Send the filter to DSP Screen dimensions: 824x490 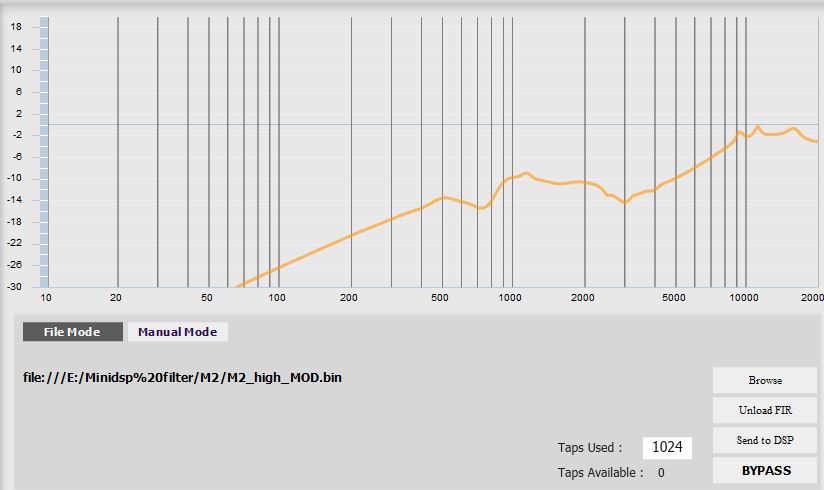(765, 440)
